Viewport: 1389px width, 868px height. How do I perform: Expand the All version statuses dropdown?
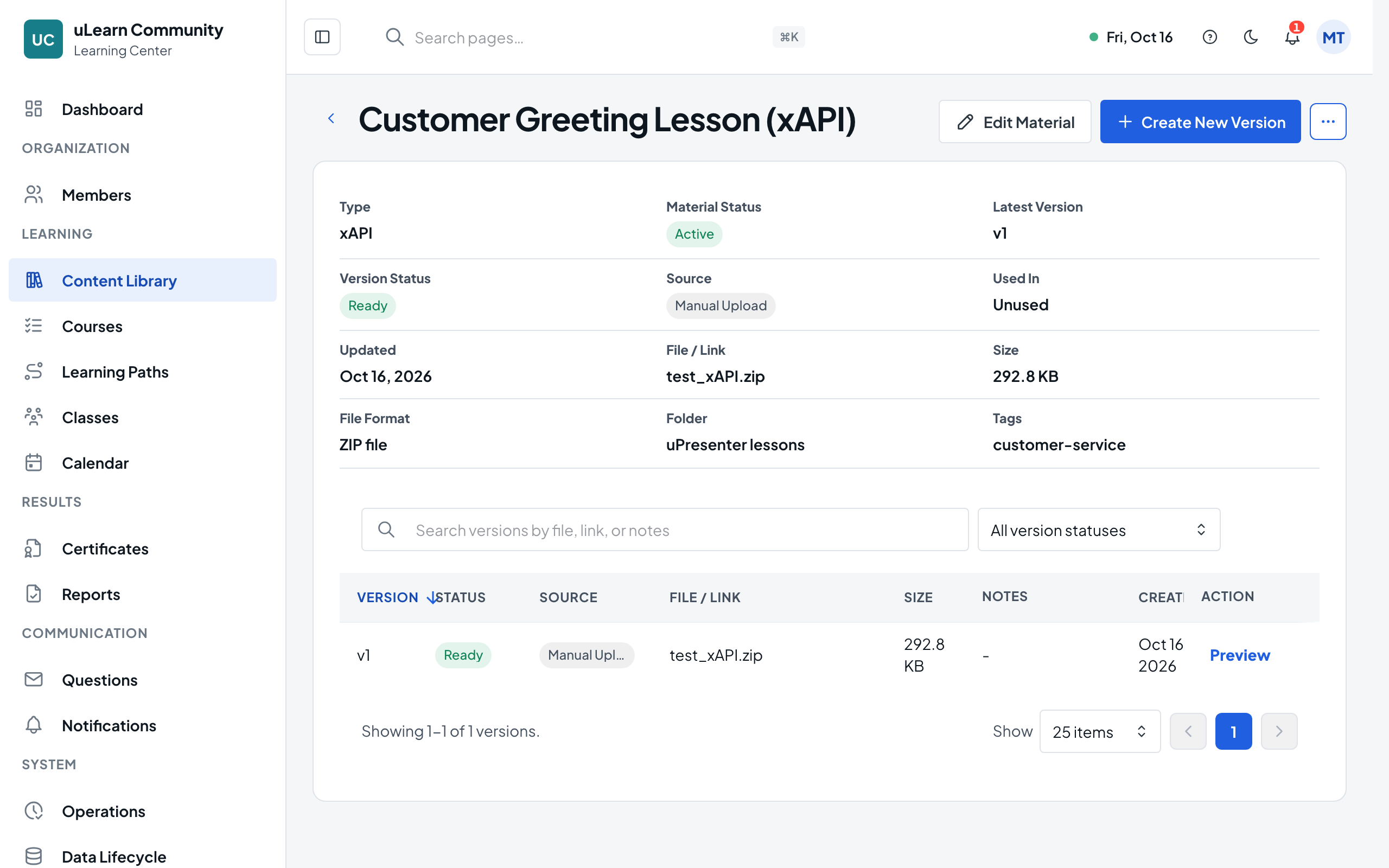coord(1099,529)
